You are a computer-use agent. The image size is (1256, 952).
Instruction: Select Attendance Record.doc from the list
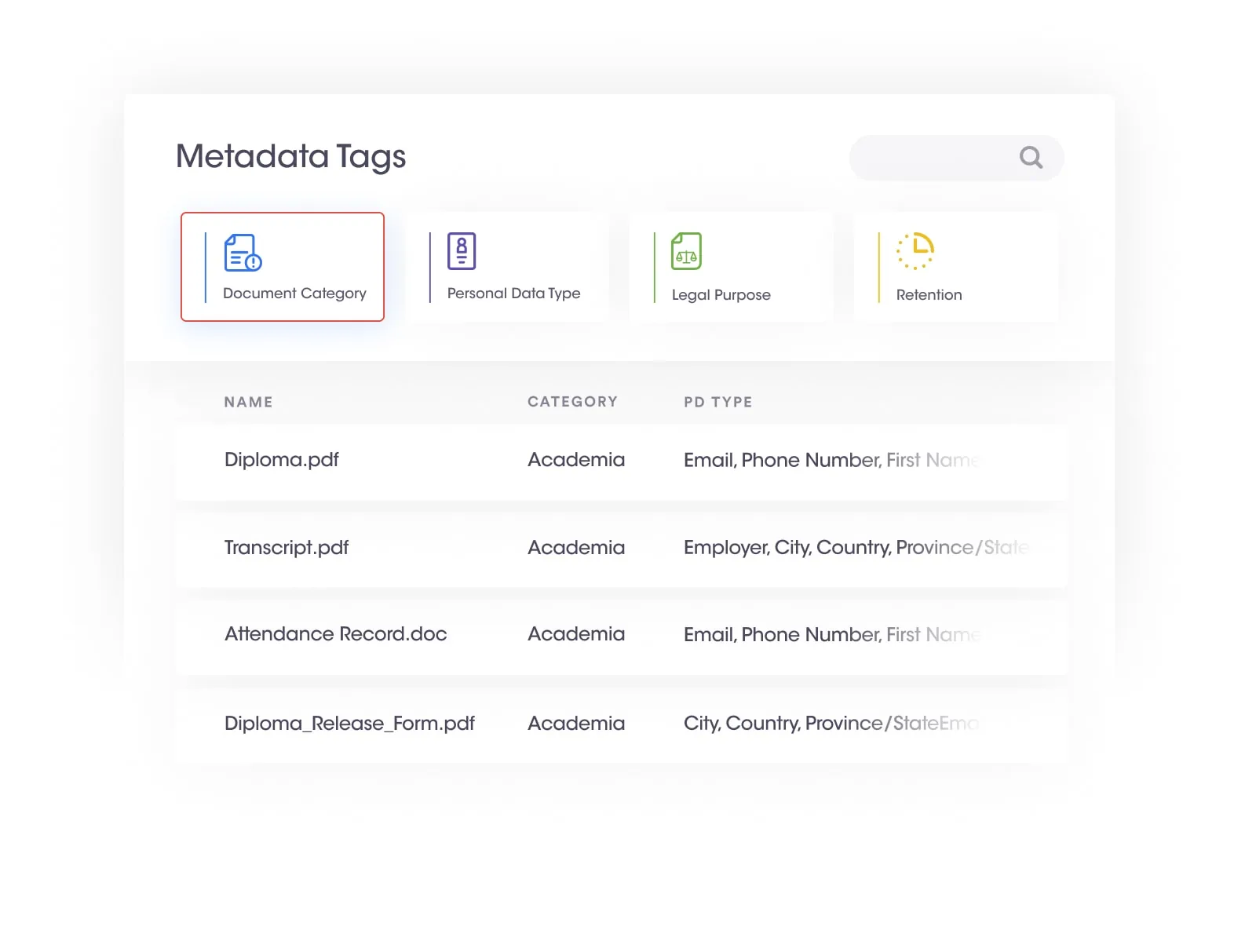tap(335, 635)
